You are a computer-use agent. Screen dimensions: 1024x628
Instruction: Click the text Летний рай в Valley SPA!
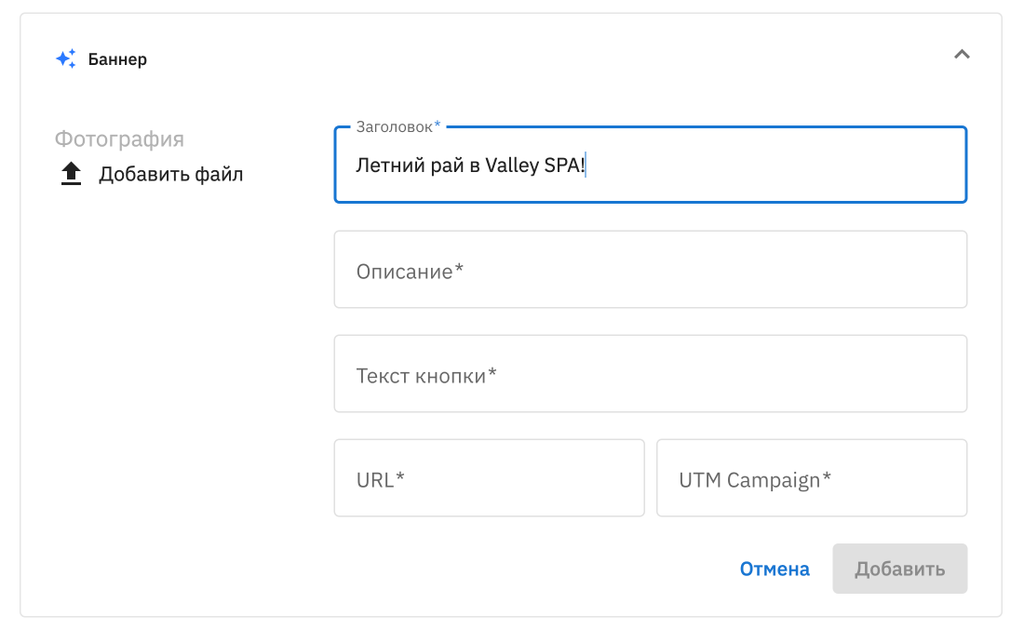(470, 166)
